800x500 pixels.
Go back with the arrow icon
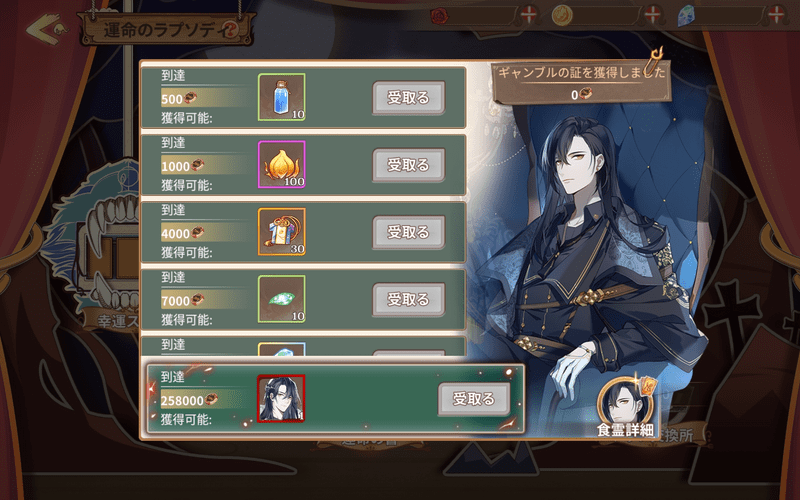[47, 29]
